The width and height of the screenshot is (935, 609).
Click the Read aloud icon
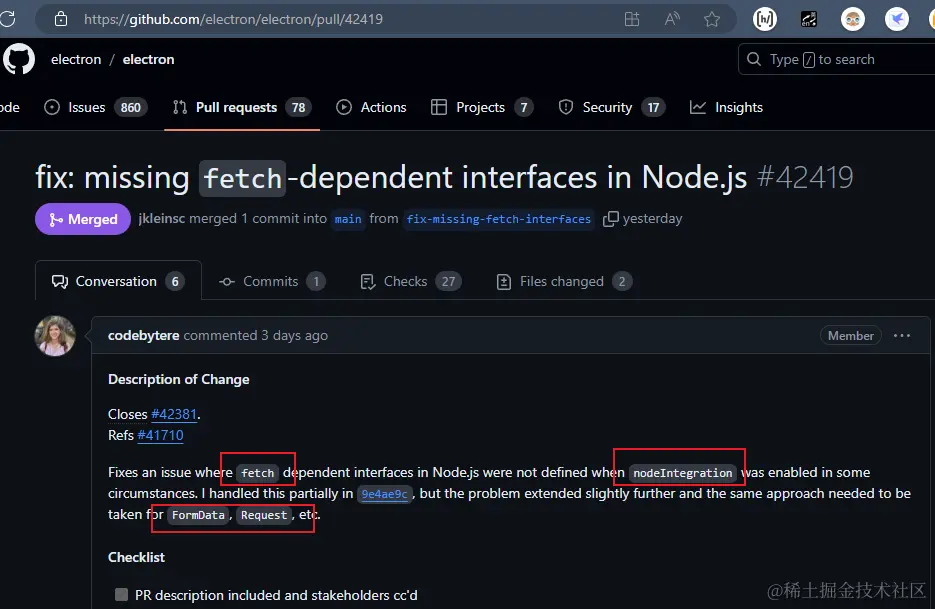pyautogui.click(x=672, y=19)
